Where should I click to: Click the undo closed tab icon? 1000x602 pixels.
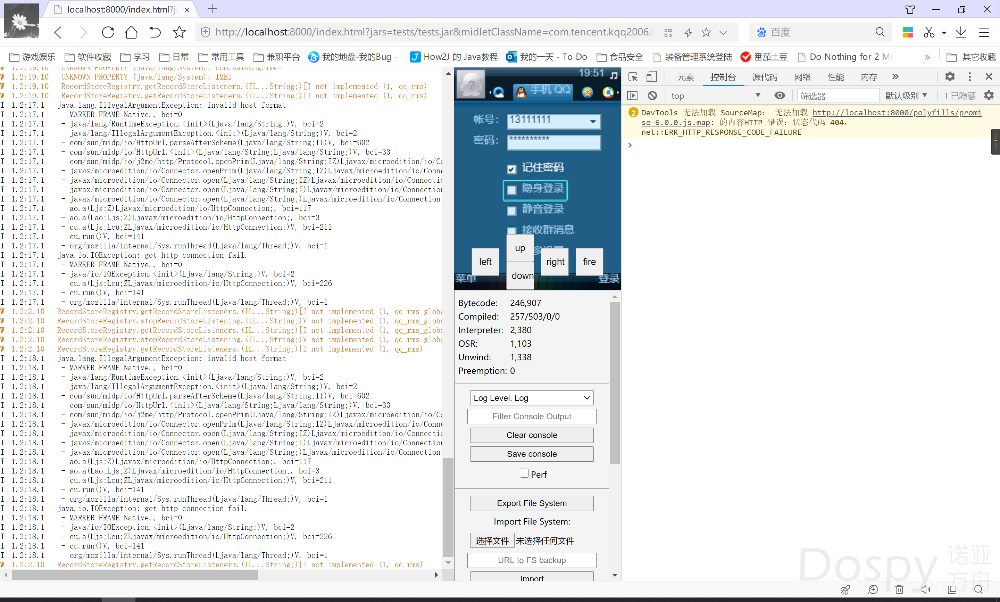tap(155, 33)
